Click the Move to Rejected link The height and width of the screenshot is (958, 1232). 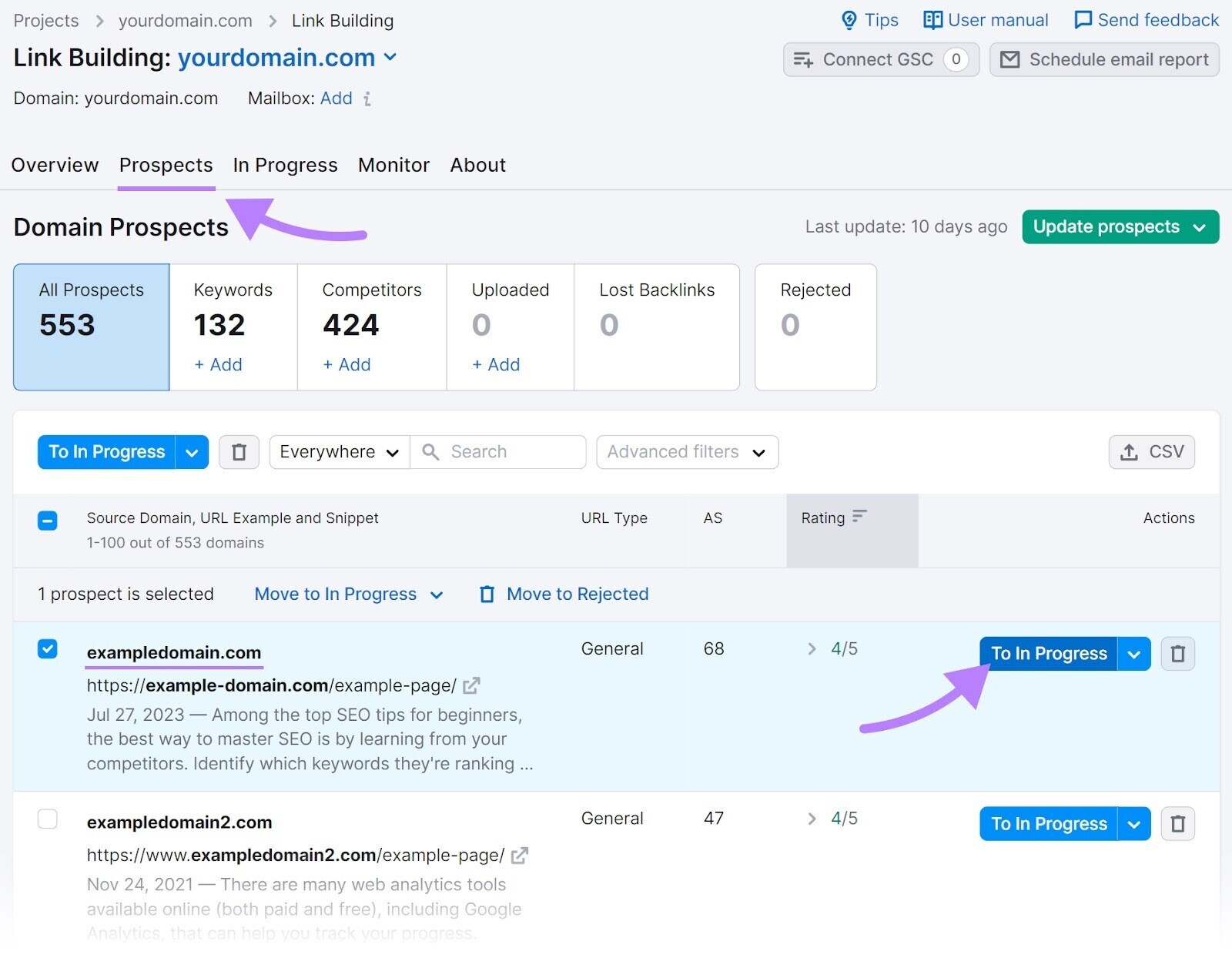576,594
